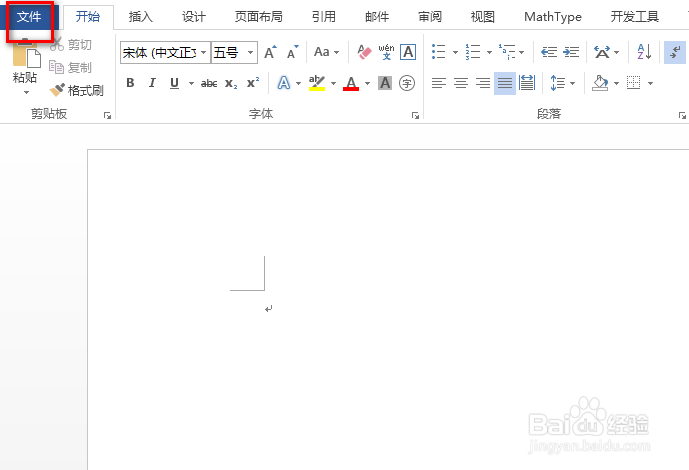Screen dimensions: 689x470
Task: Open the Aa change case menu
Action: point(326,52)
